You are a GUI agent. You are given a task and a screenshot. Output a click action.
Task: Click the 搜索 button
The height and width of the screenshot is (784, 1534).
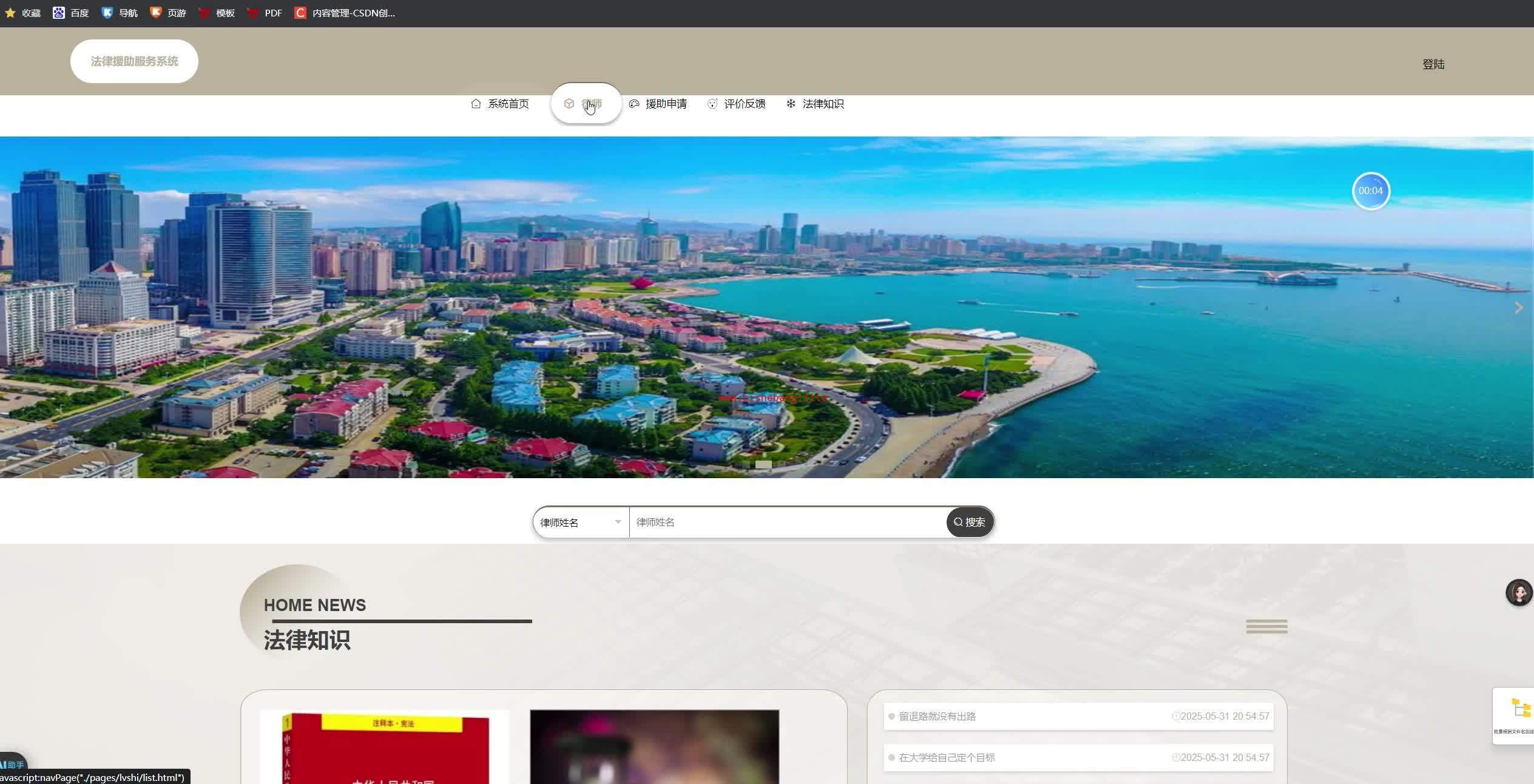(970, 522)
